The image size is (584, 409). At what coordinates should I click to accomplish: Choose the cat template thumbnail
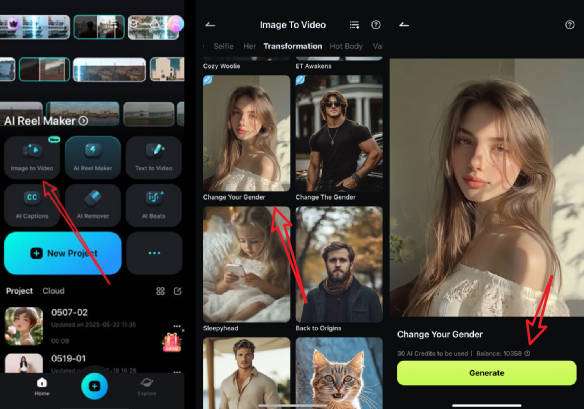(x=339, y=373)
